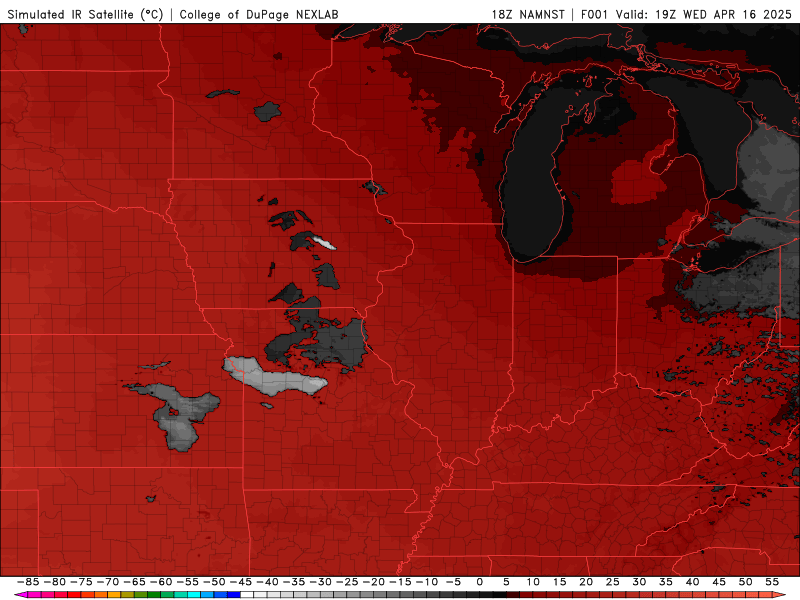The width and height of the screenshot is (800, 600).
Task: Click the 15 legend label
Action: click(559, 582)
